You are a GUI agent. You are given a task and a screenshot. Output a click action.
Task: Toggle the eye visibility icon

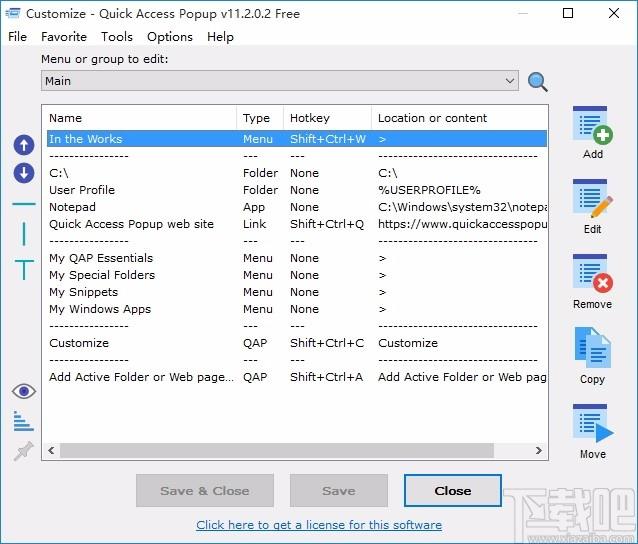click(x=24, y=391)
